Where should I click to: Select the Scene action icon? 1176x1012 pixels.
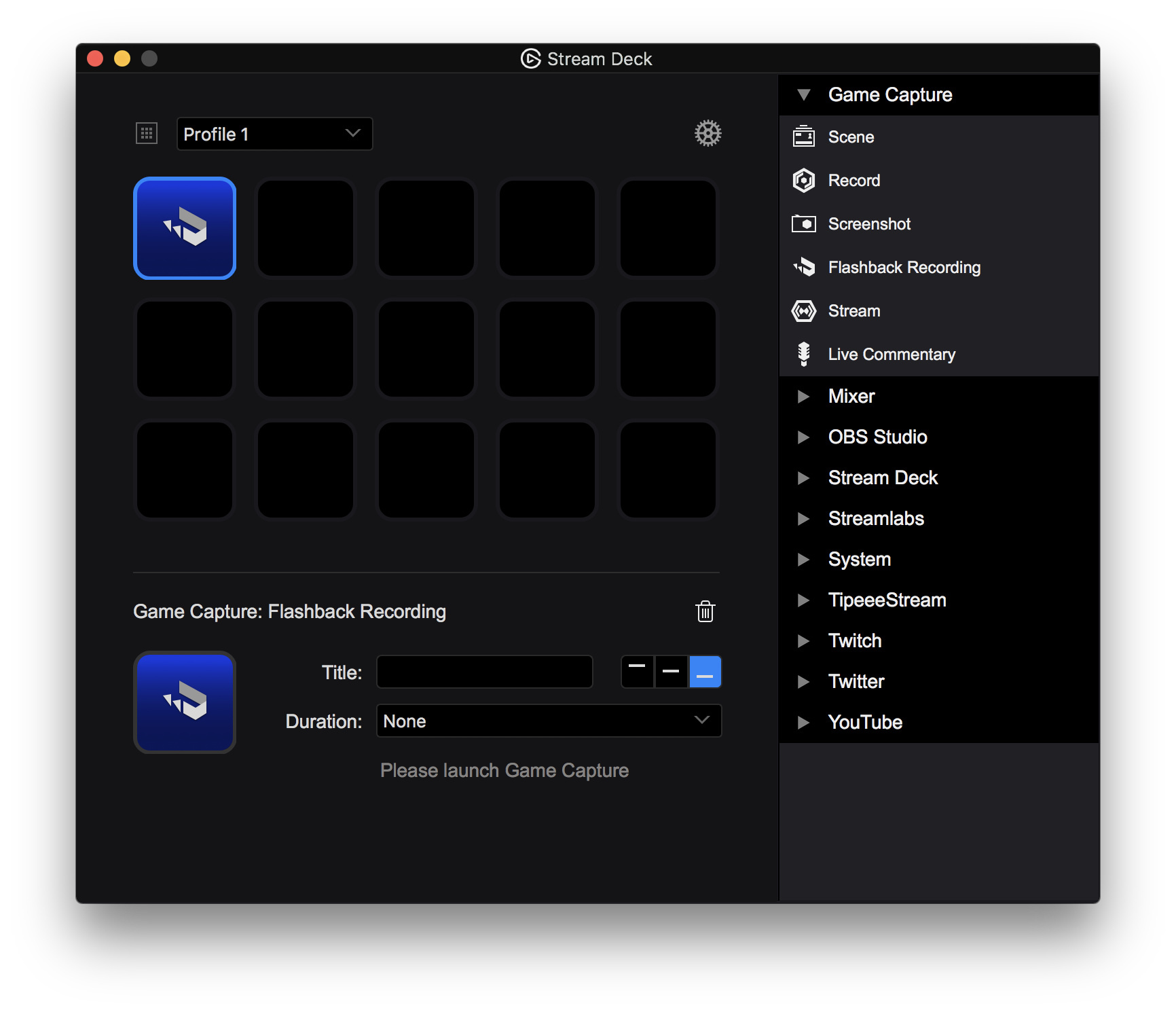point(805,137)
